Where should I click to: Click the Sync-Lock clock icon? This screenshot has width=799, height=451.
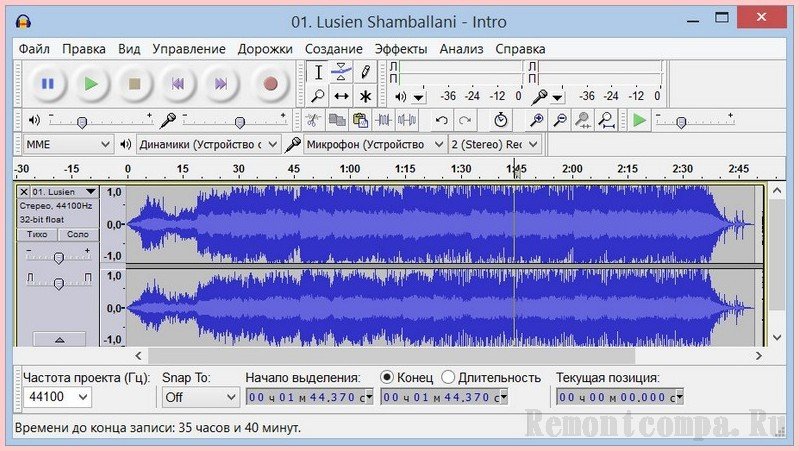coord(500,121)
